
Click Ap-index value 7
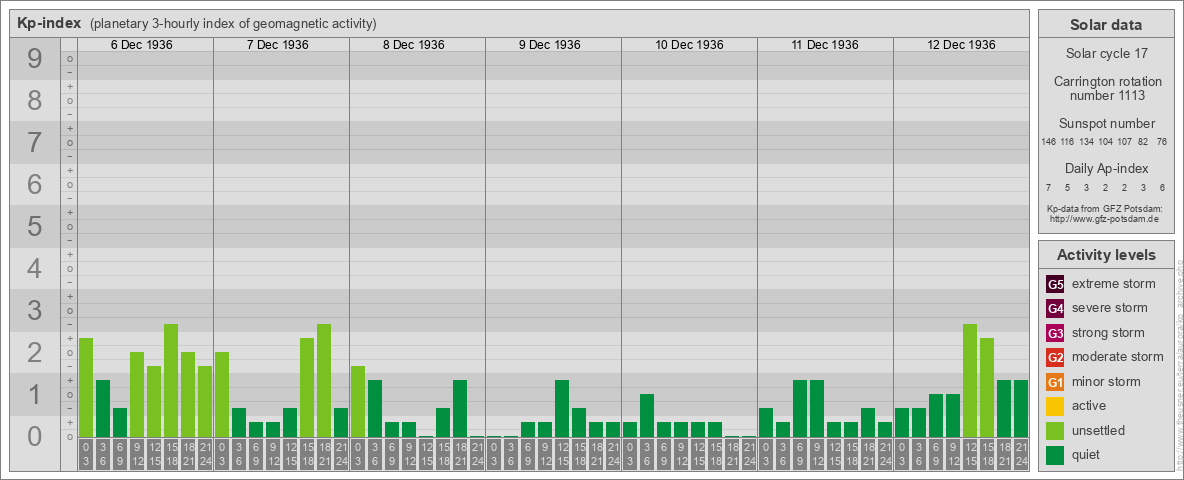[1049, 187]
